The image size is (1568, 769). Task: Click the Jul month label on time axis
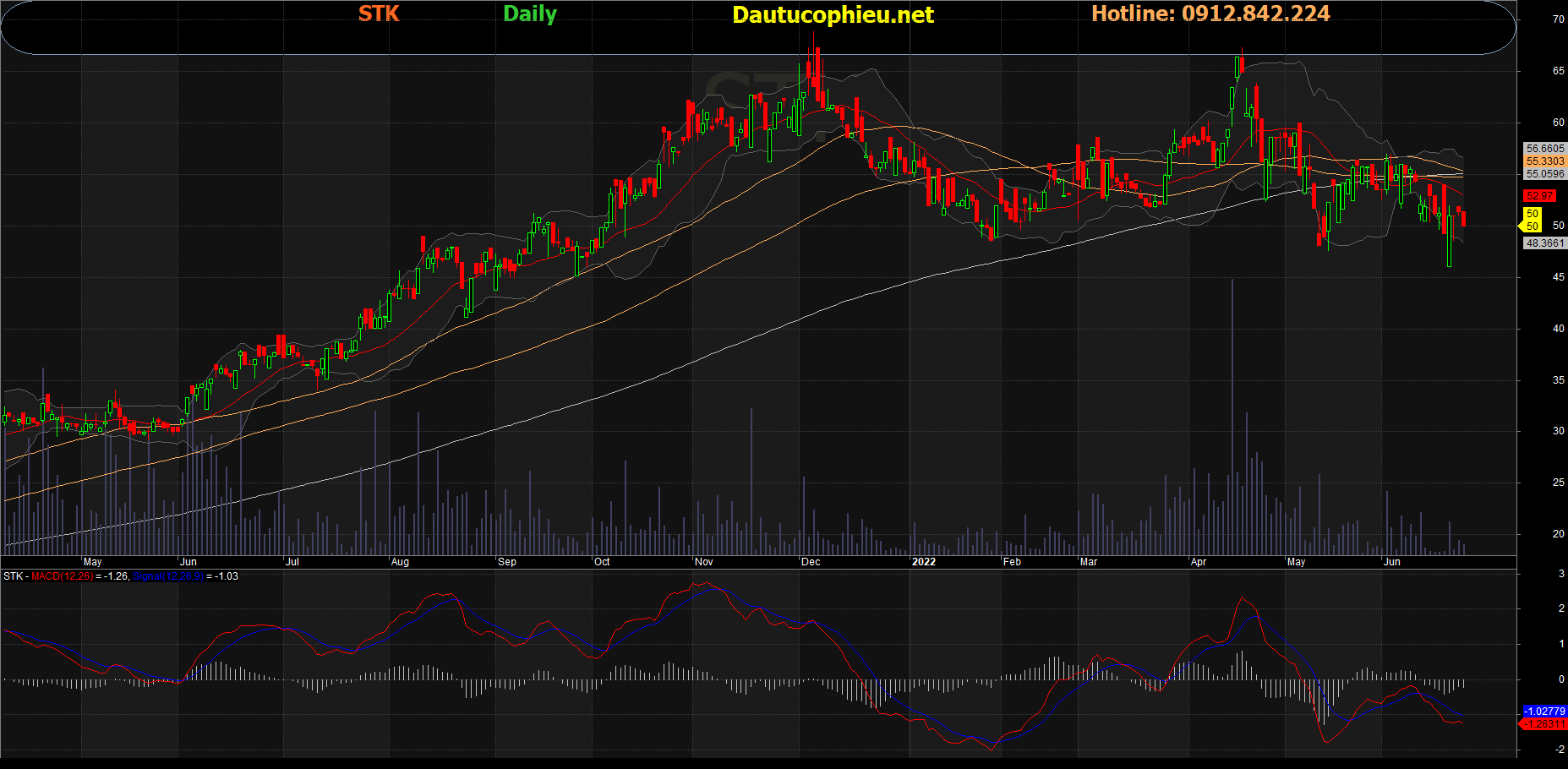[x=292, y=562]
